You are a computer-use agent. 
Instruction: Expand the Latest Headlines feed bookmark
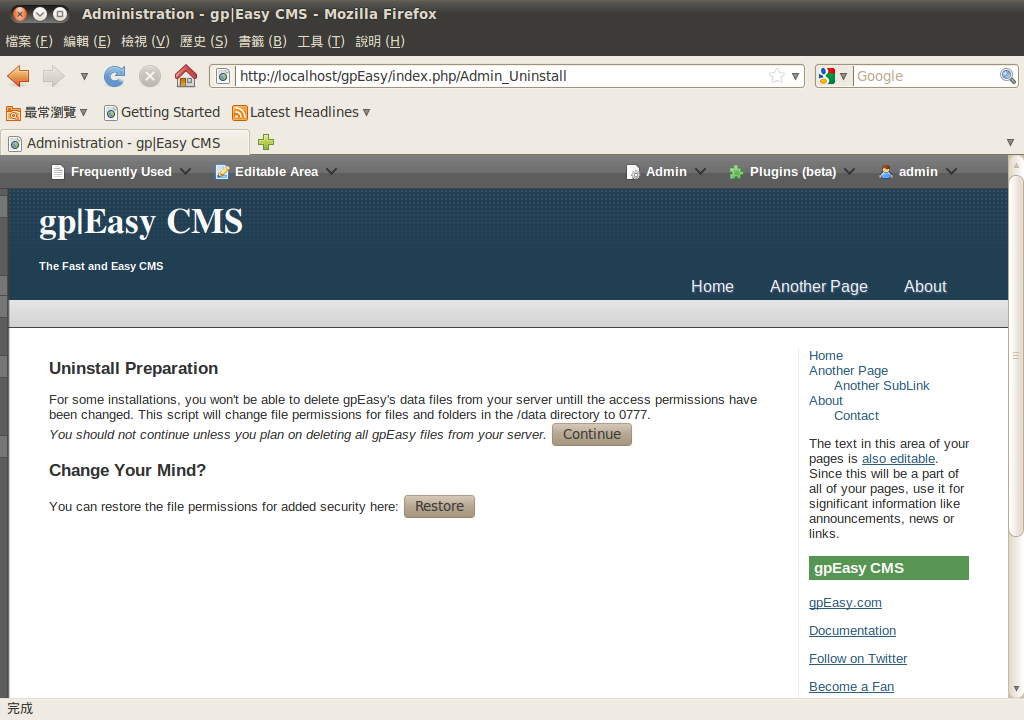[301, 112]
